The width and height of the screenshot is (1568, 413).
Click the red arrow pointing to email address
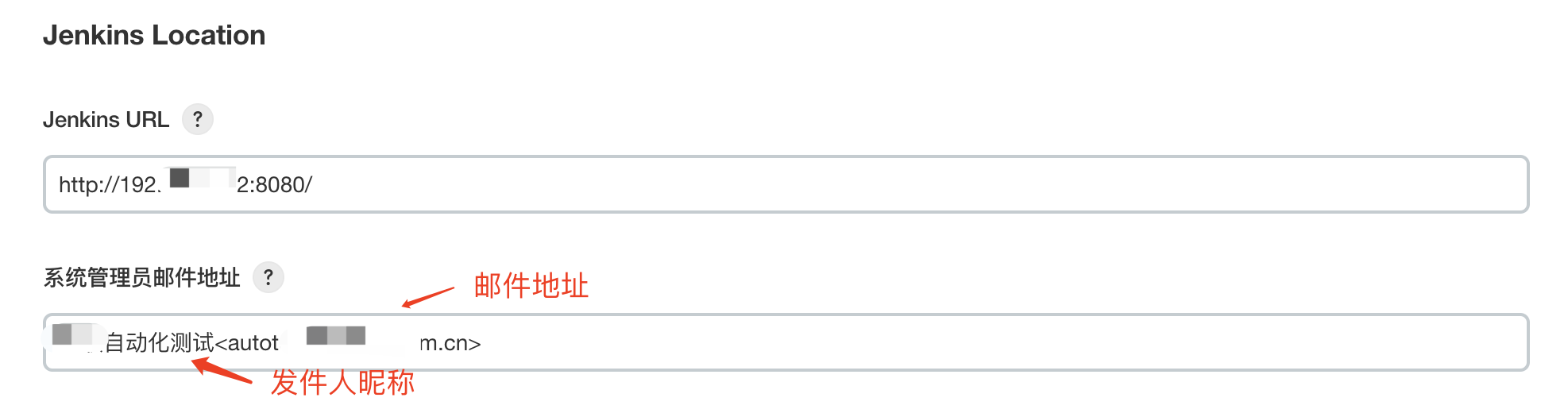(427, 297)
